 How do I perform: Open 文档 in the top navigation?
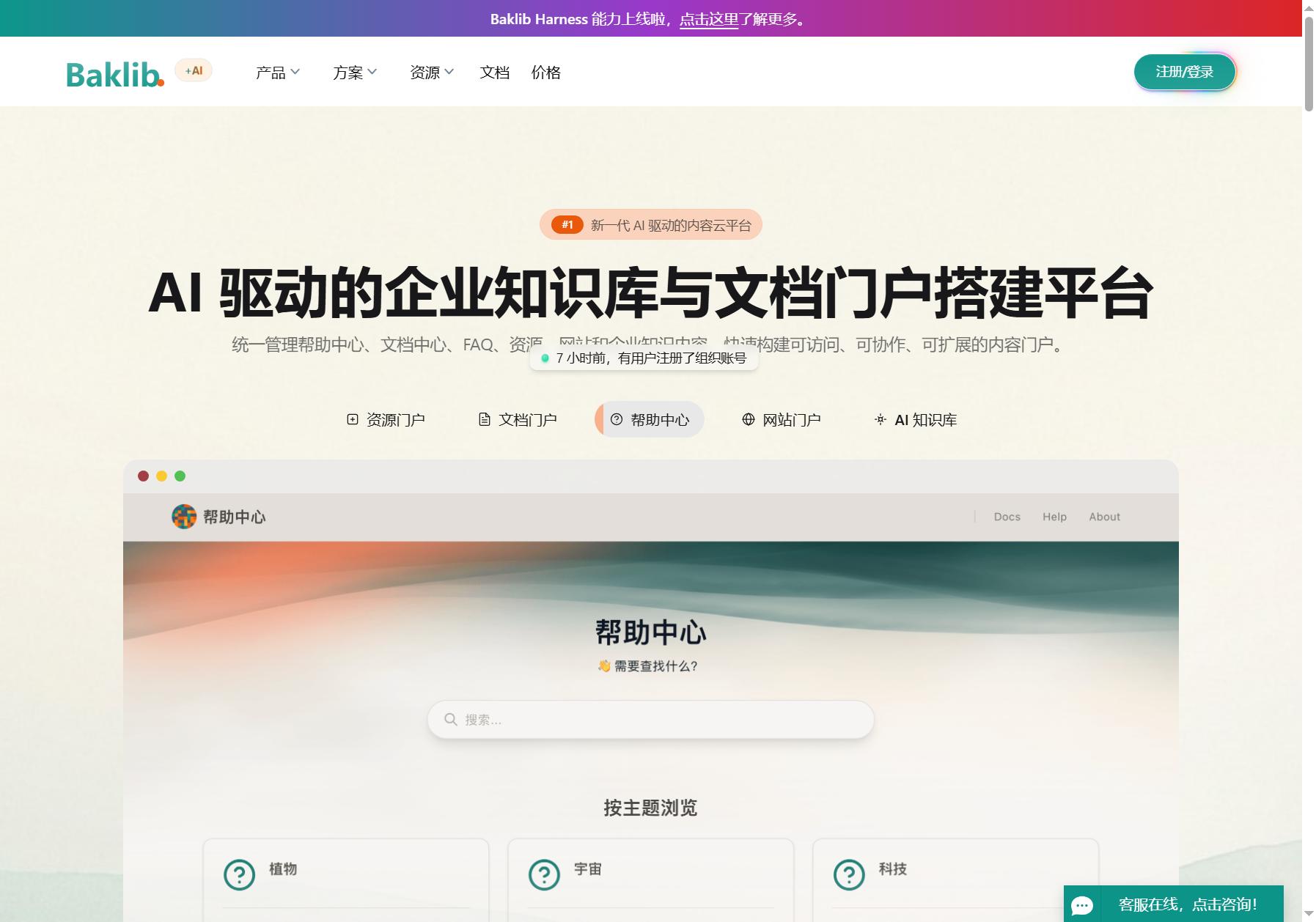[495, 73]
